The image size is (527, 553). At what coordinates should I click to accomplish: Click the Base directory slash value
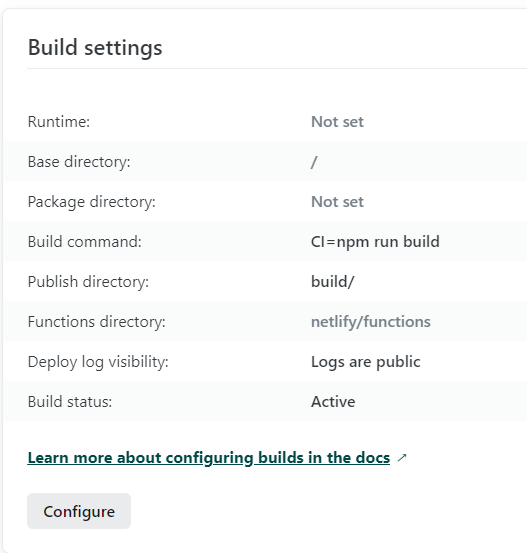pos(314,162)
